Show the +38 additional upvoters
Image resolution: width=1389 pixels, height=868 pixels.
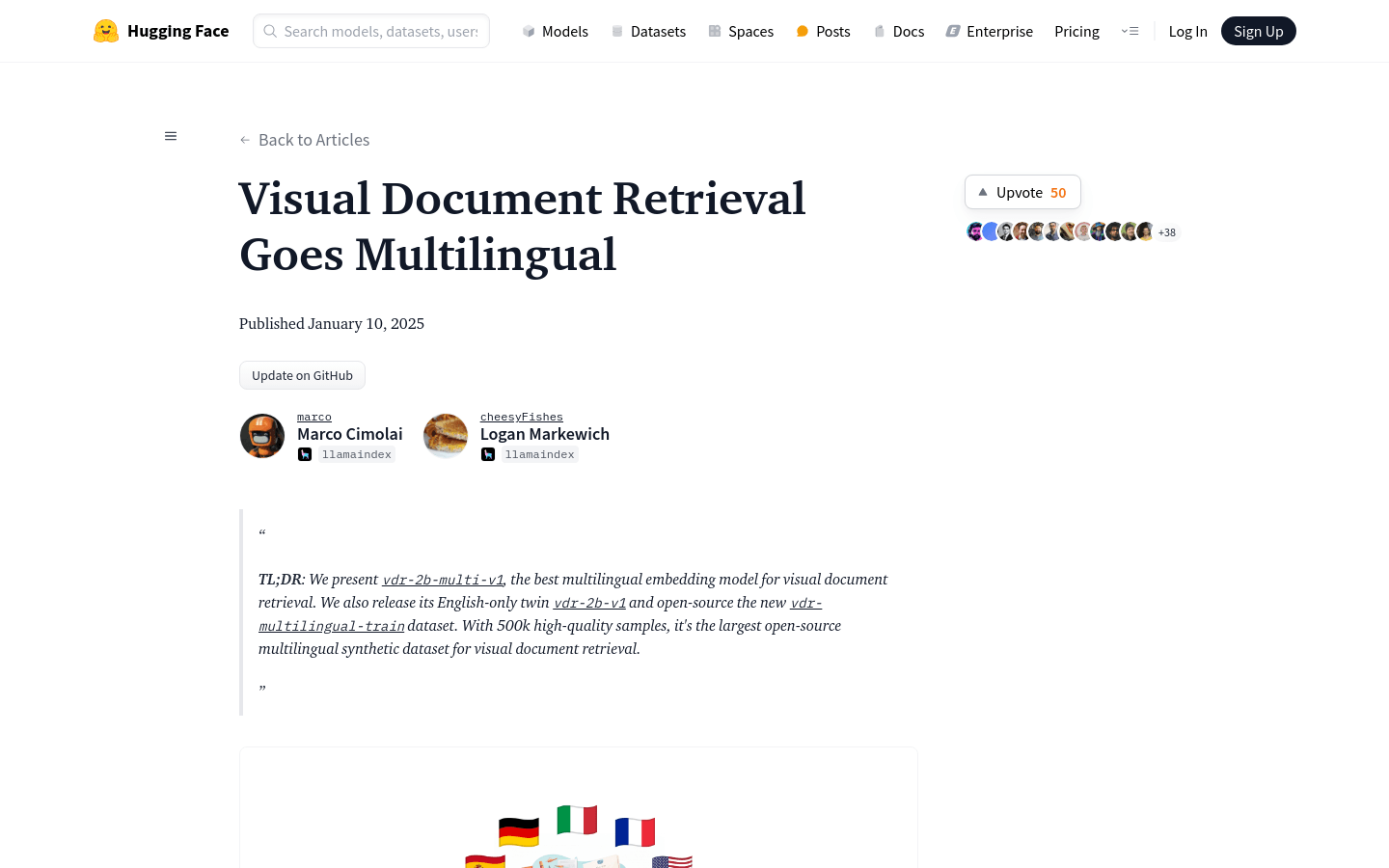(1167, 232)
